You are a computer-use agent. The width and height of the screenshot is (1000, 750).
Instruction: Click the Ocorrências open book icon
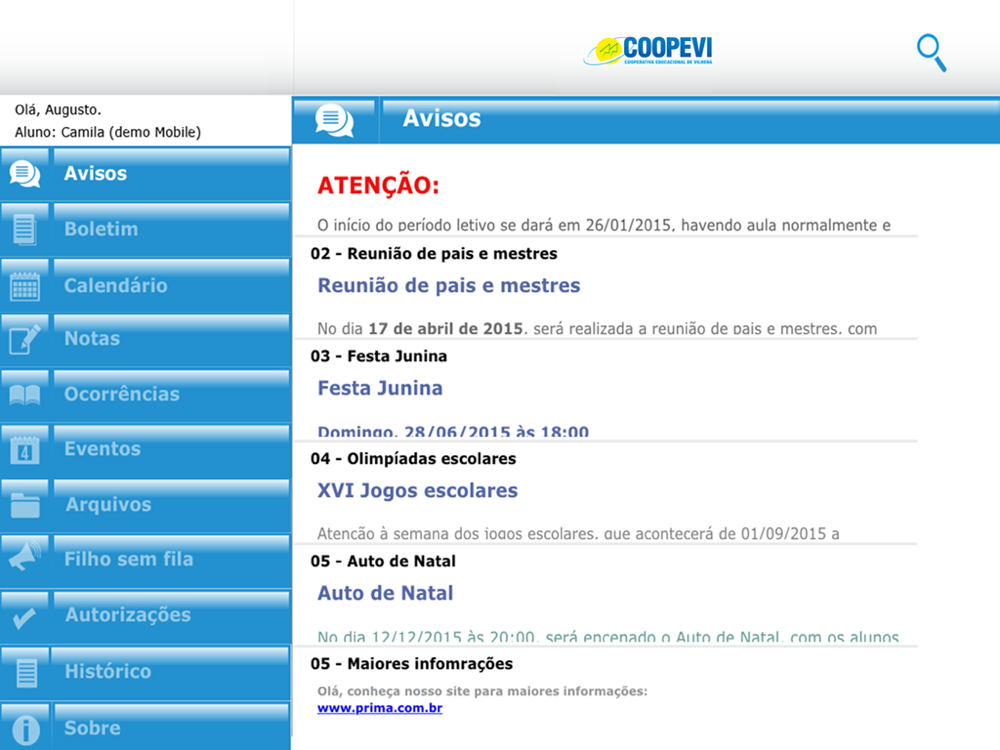pyautogui.click(x=25, y=394)
